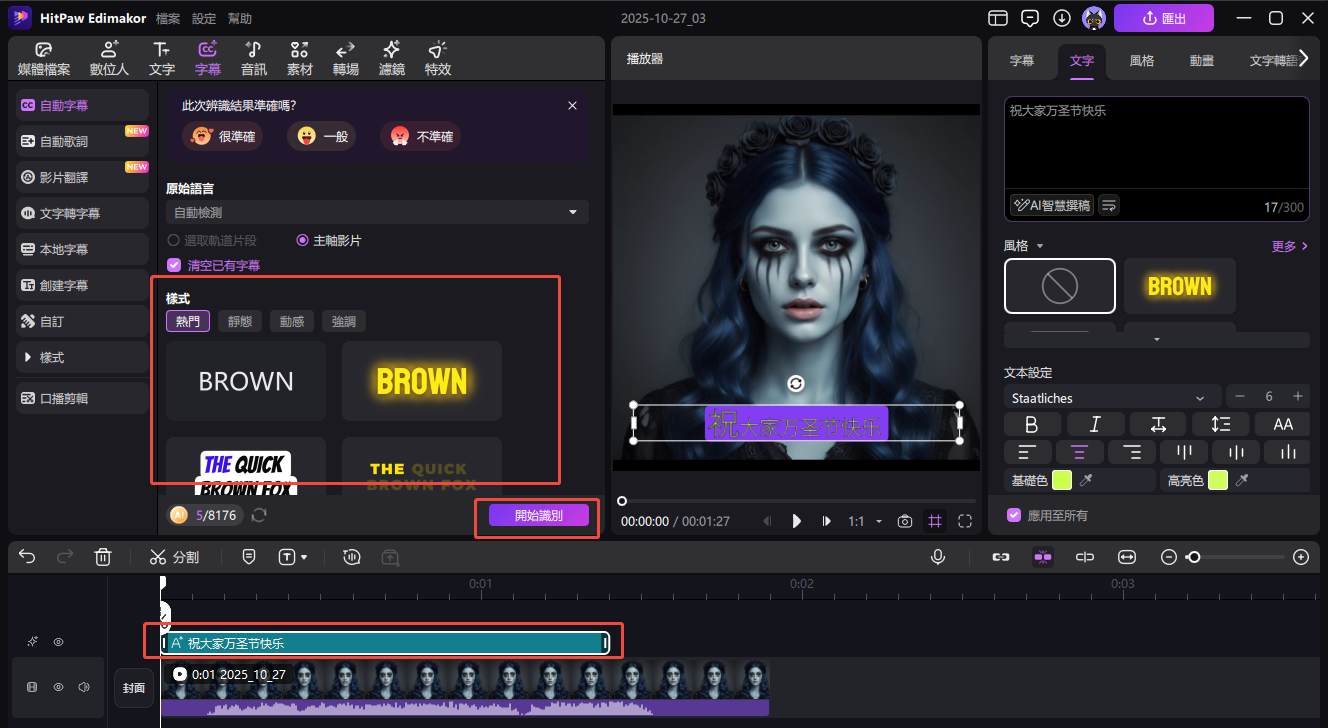Toggle the 應用至所有 checkbox
The width and height of the screenshot is (1328, 728).
pyautogui.click(x=1013, y=516)
